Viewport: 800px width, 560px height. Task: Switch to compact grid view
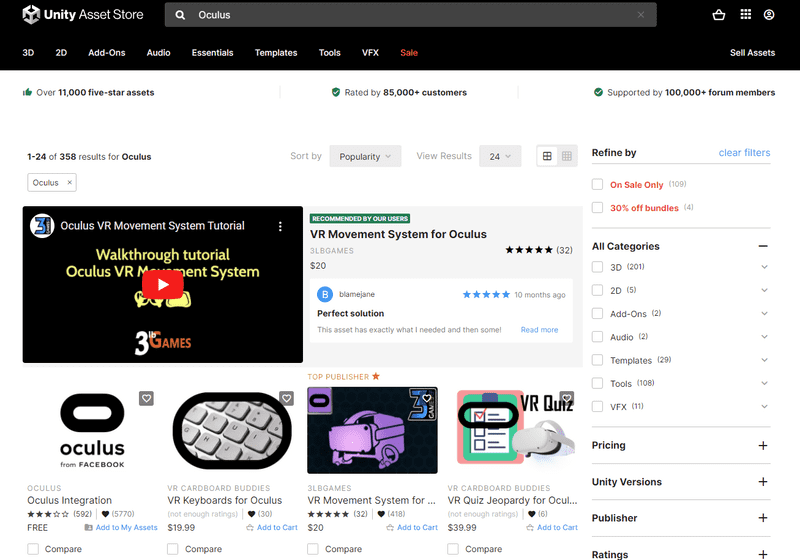[566, 156]
